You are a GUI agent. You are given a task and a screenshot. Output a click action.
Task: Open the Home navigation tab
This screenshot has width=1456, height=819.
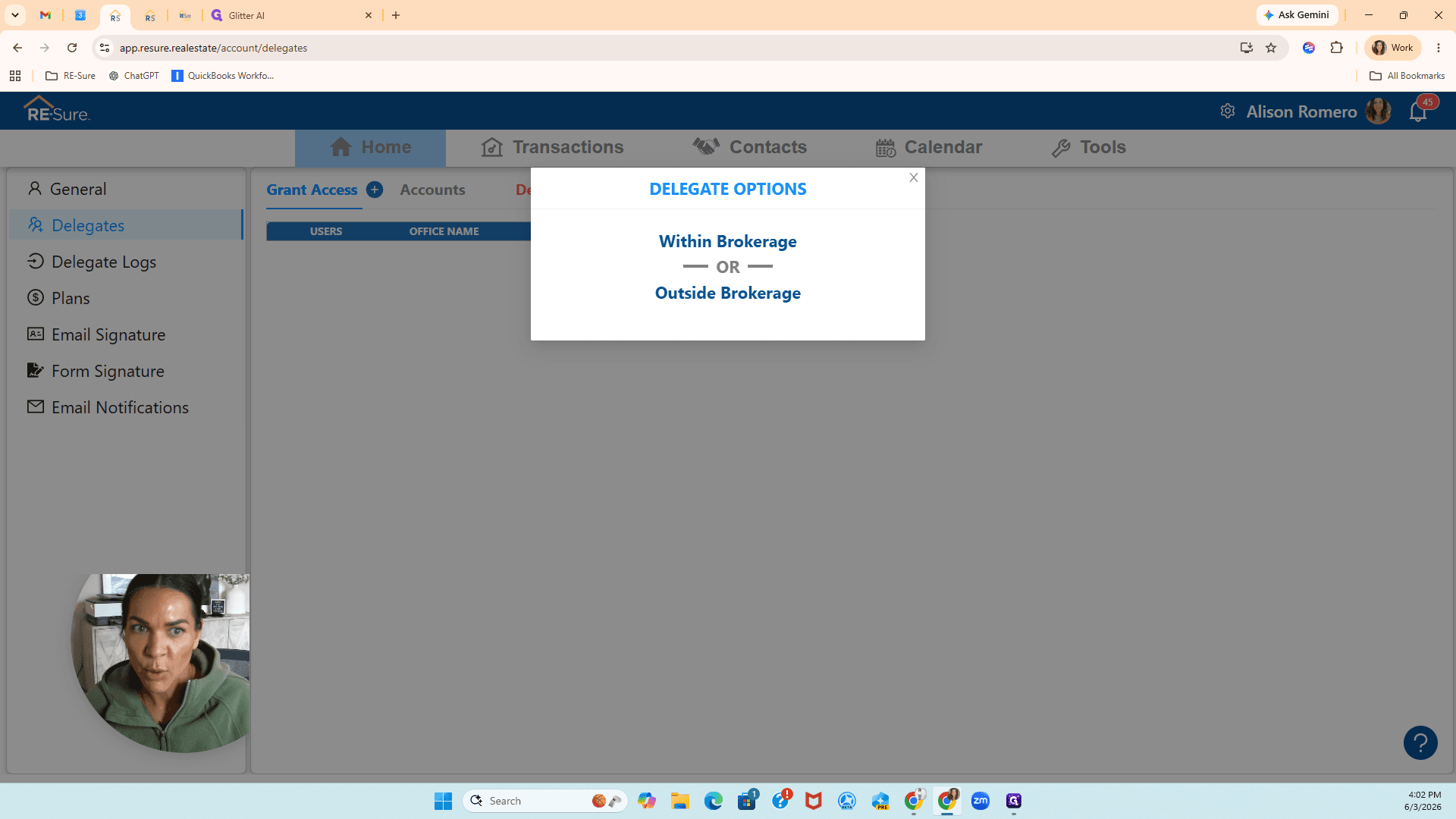pyautogui.click(x=370, y=147)
